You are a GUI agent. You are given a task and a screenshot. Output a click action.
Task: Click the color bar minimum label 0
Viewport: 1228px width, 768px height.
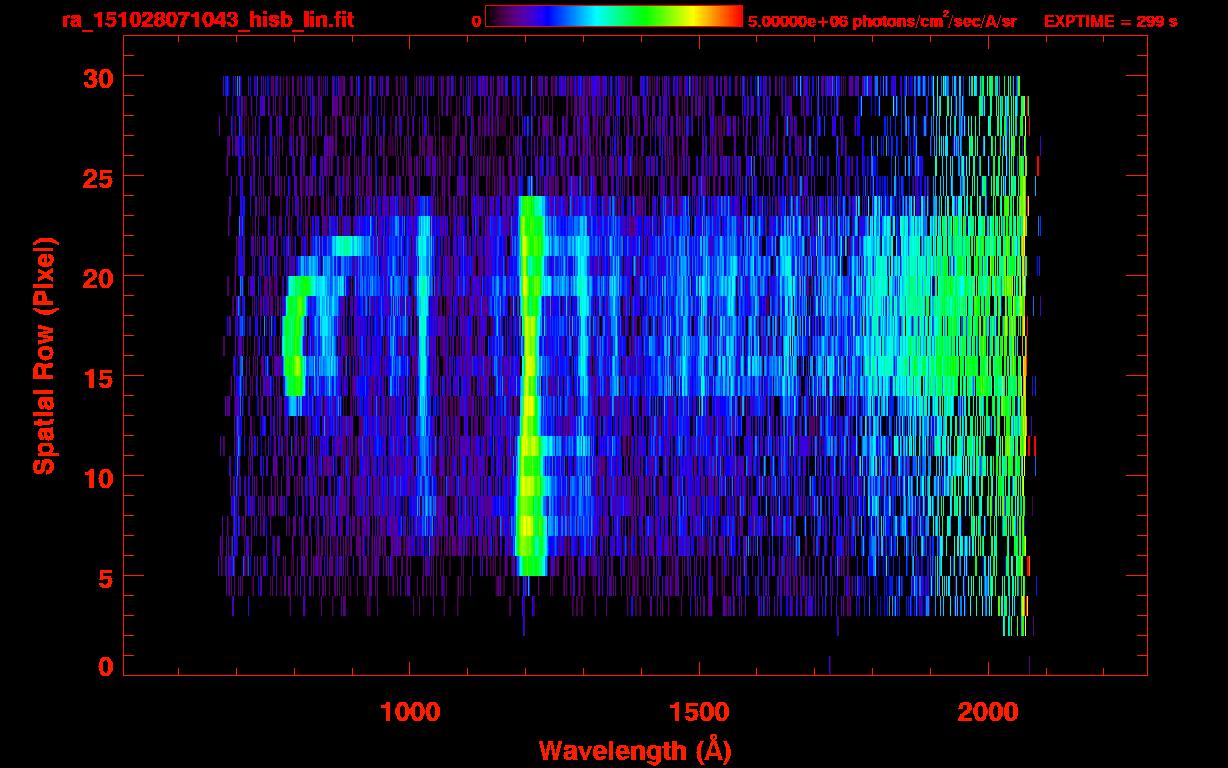[476, 21]
